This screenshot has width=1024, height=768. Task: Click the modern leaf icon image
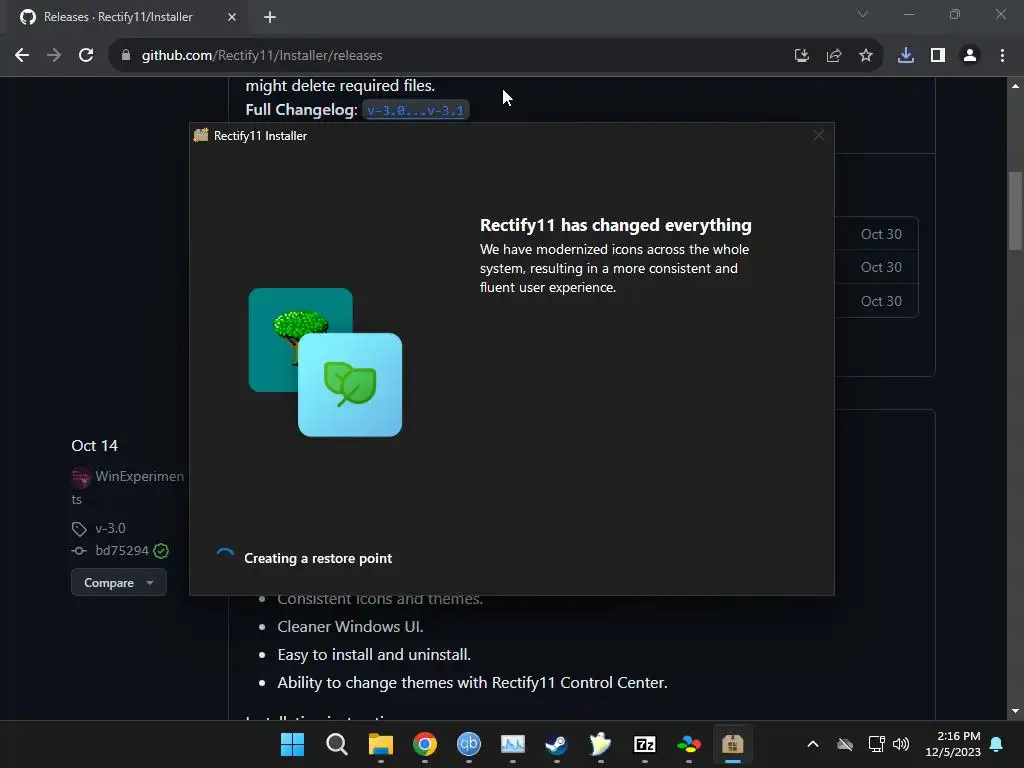[350, 385]
